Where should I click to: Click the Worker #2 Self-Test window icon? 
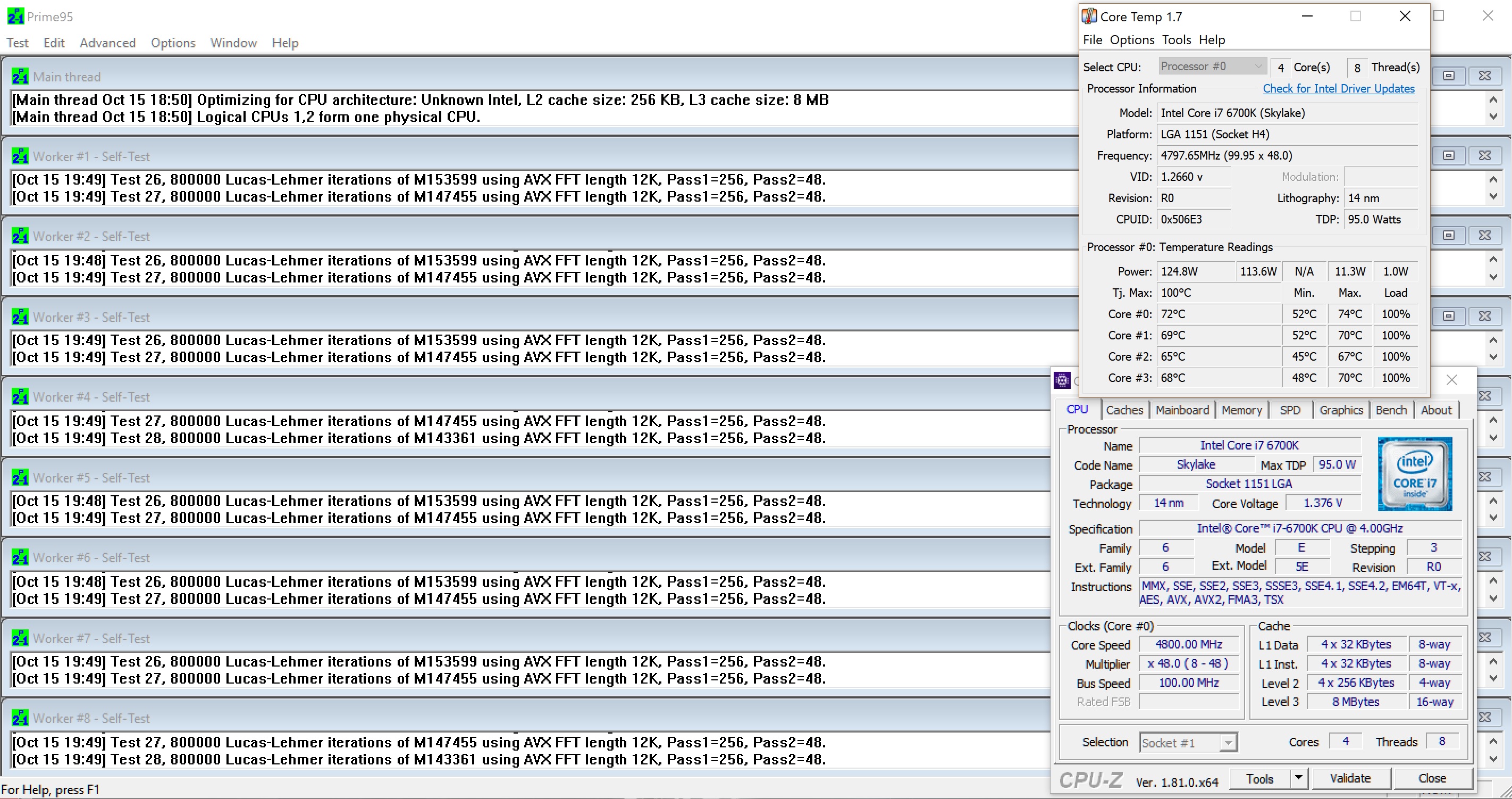[x=20, y=236]
